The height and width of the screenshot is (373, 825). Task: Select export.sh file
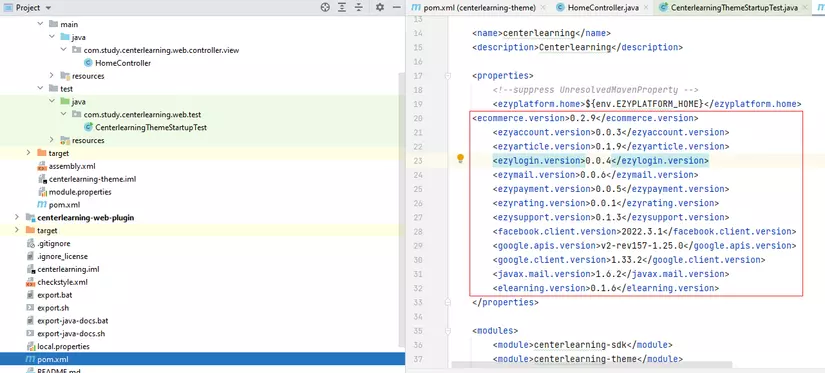pos(53,308)
